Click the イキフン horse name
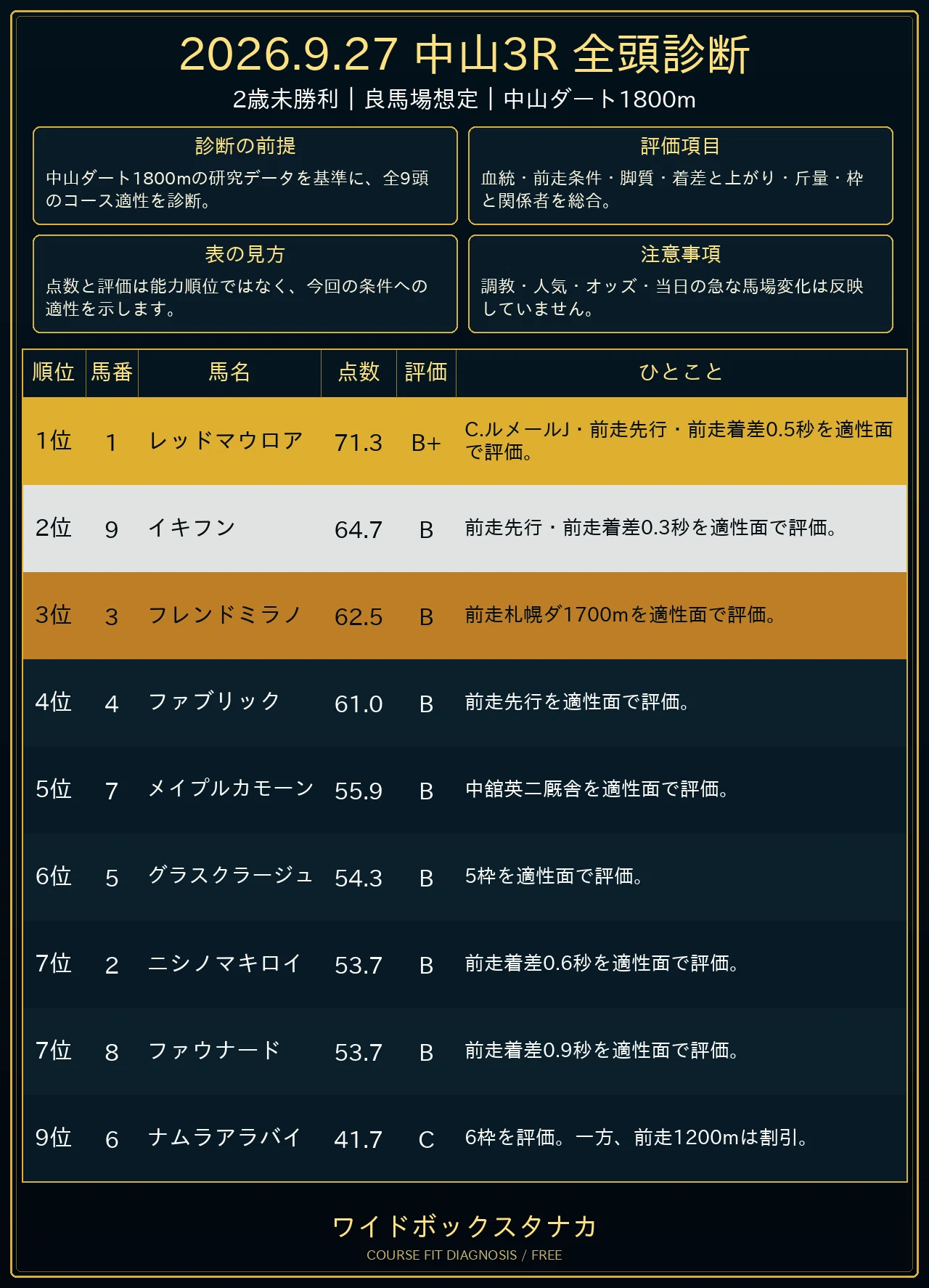The height and width of the screenshot is (1288, 929). (x=192, y=528)
